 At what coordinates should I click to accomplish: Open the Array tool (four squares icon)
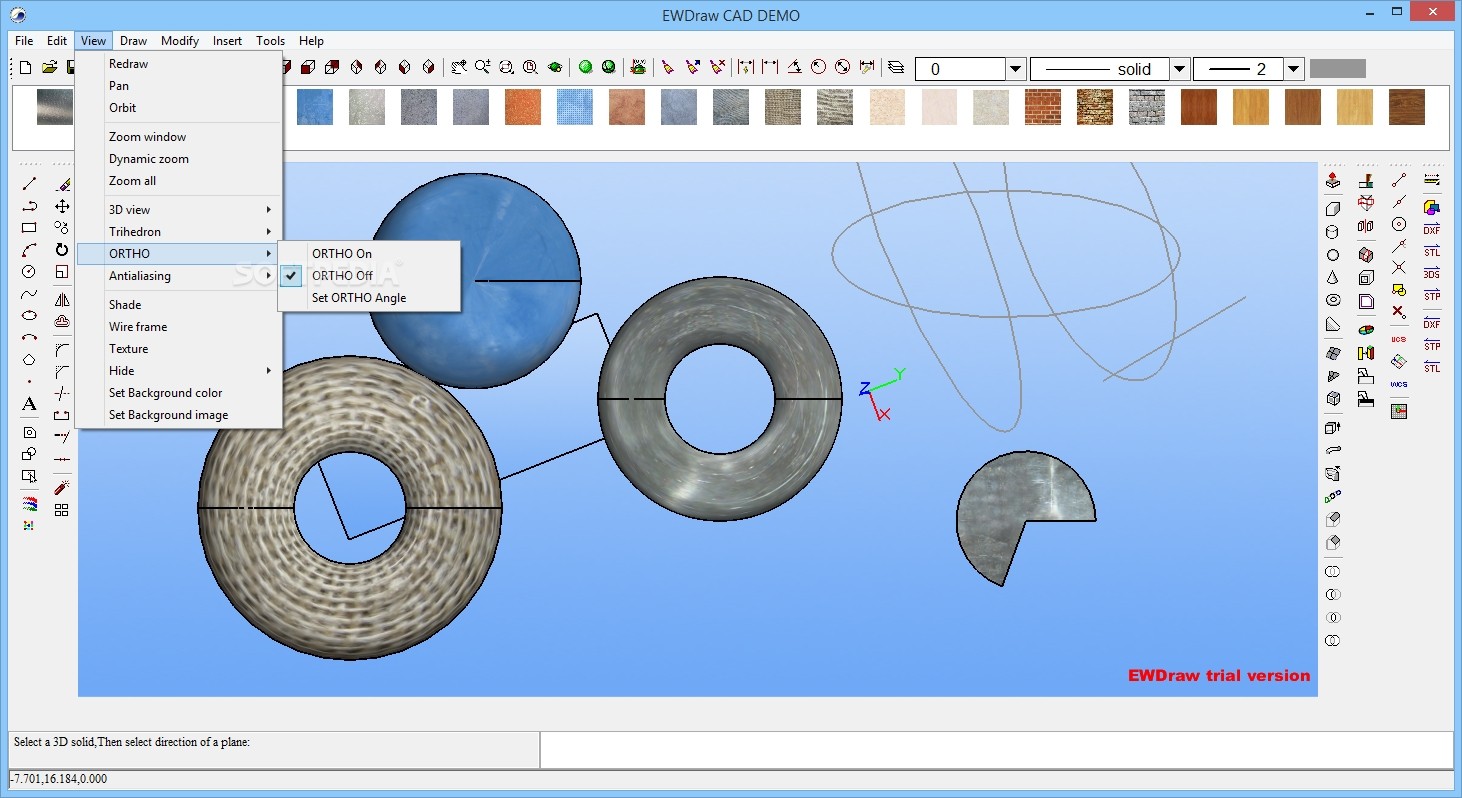coord(62,510)
